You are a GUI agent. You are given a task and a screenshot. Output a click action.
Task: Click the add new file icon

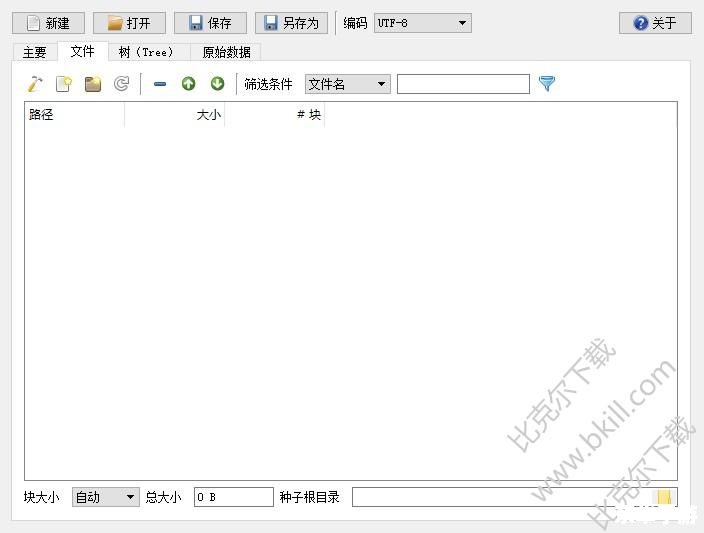(x=64, y=84)
